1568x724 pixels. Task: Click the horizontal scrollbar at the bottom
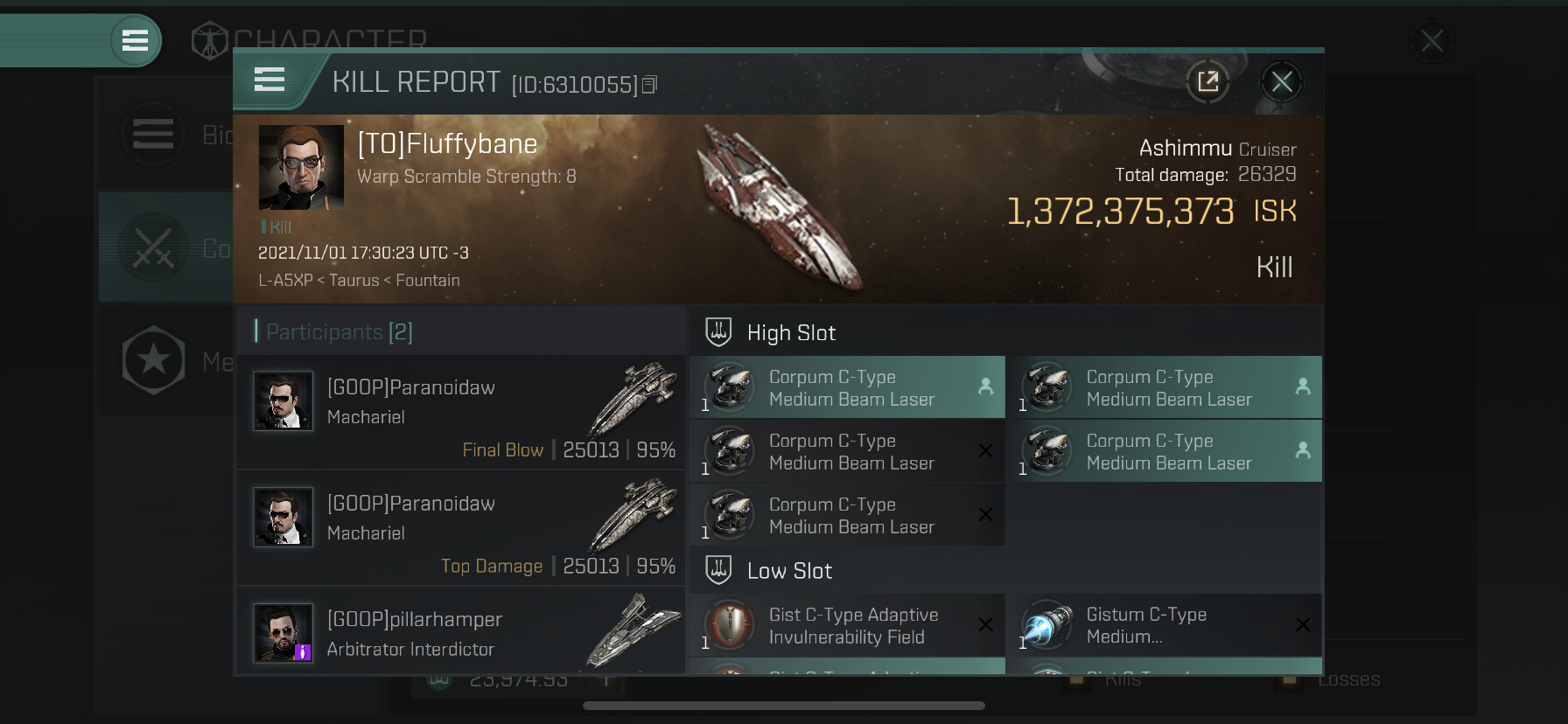pyautogui.click(x=784, y=706)
